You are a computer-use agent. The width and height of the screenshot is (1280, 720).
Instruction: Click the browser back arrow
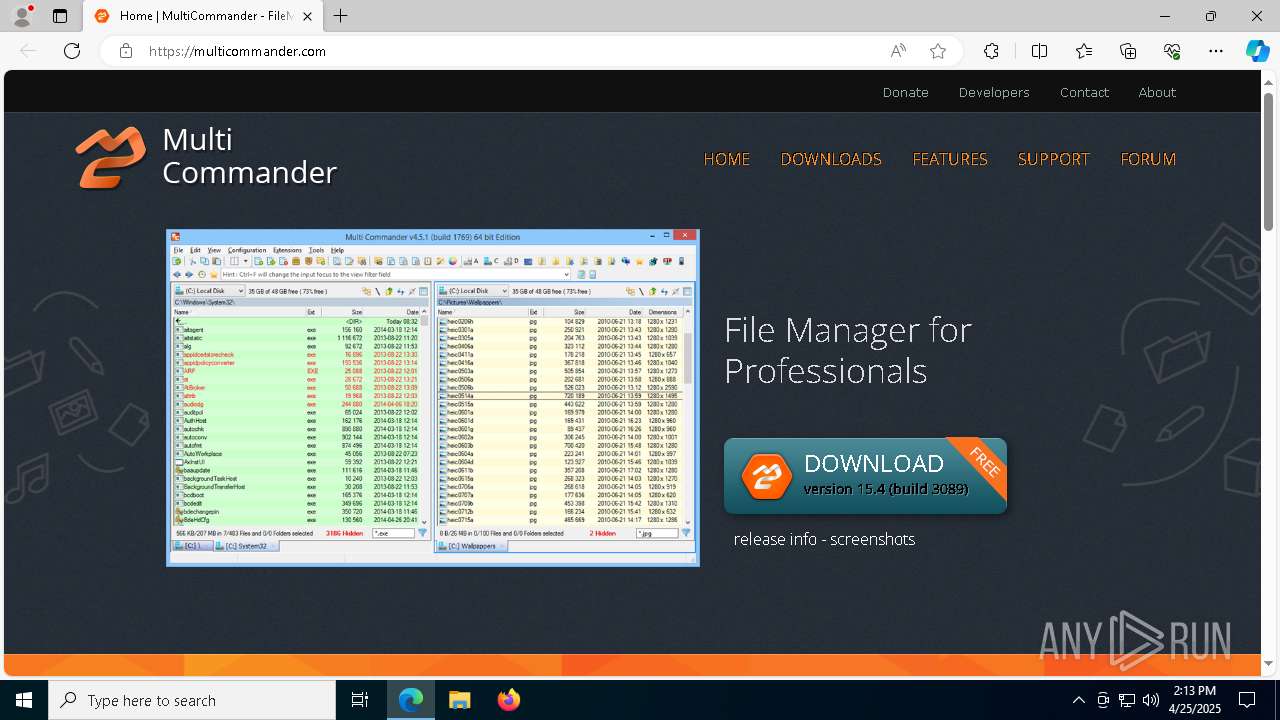(28, 51)
